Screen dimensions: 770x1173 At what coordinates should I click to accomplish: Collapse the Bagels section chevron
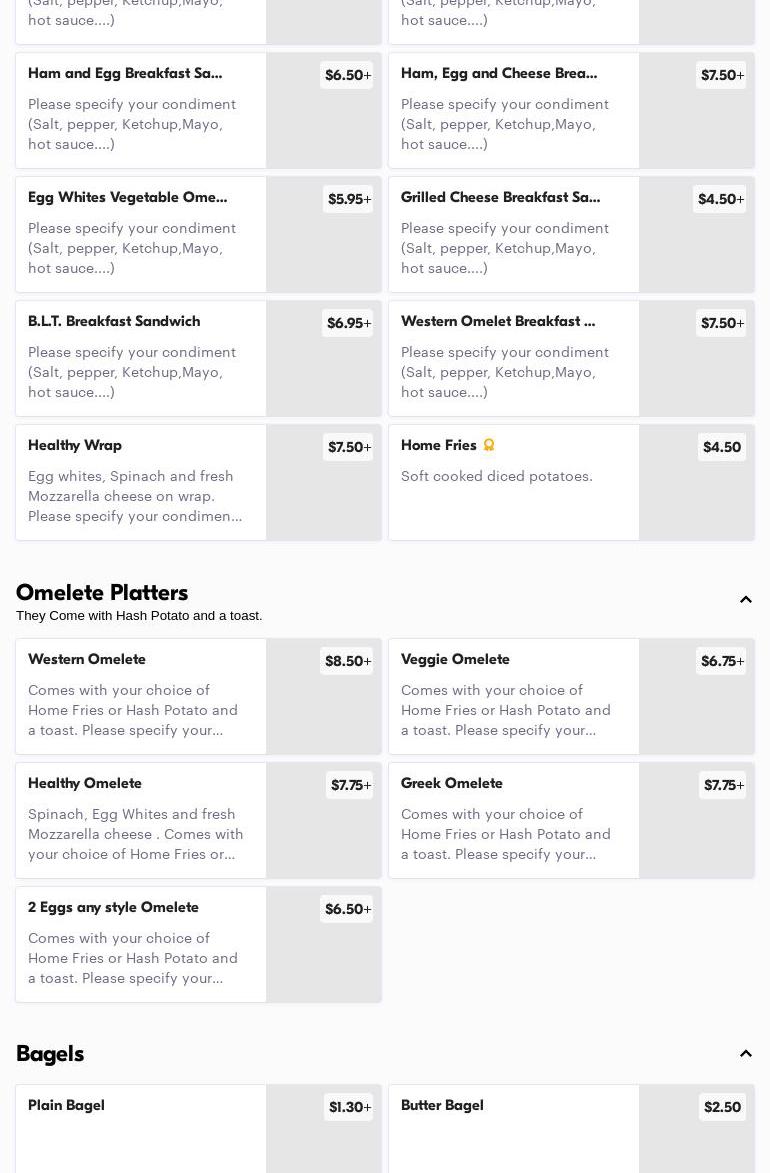pyautogui.click(x=746, y=1054)
